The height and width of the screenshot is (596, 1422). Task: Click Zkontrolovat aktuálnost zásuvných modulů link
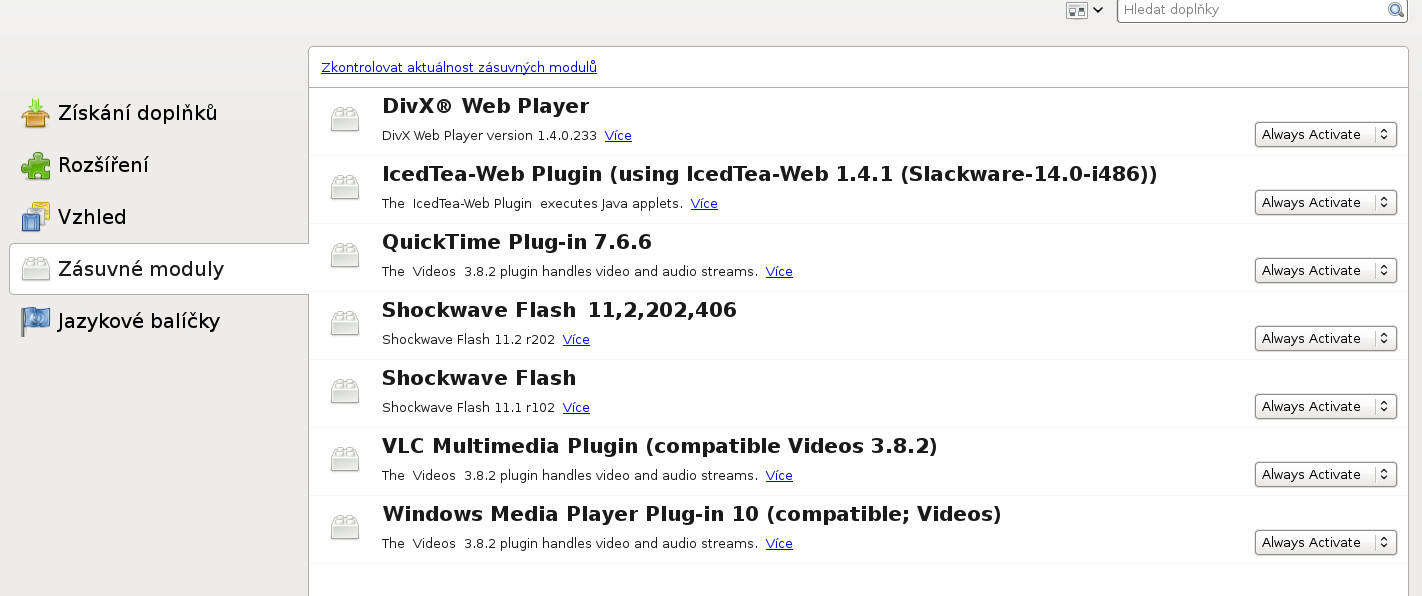(459, 68)
